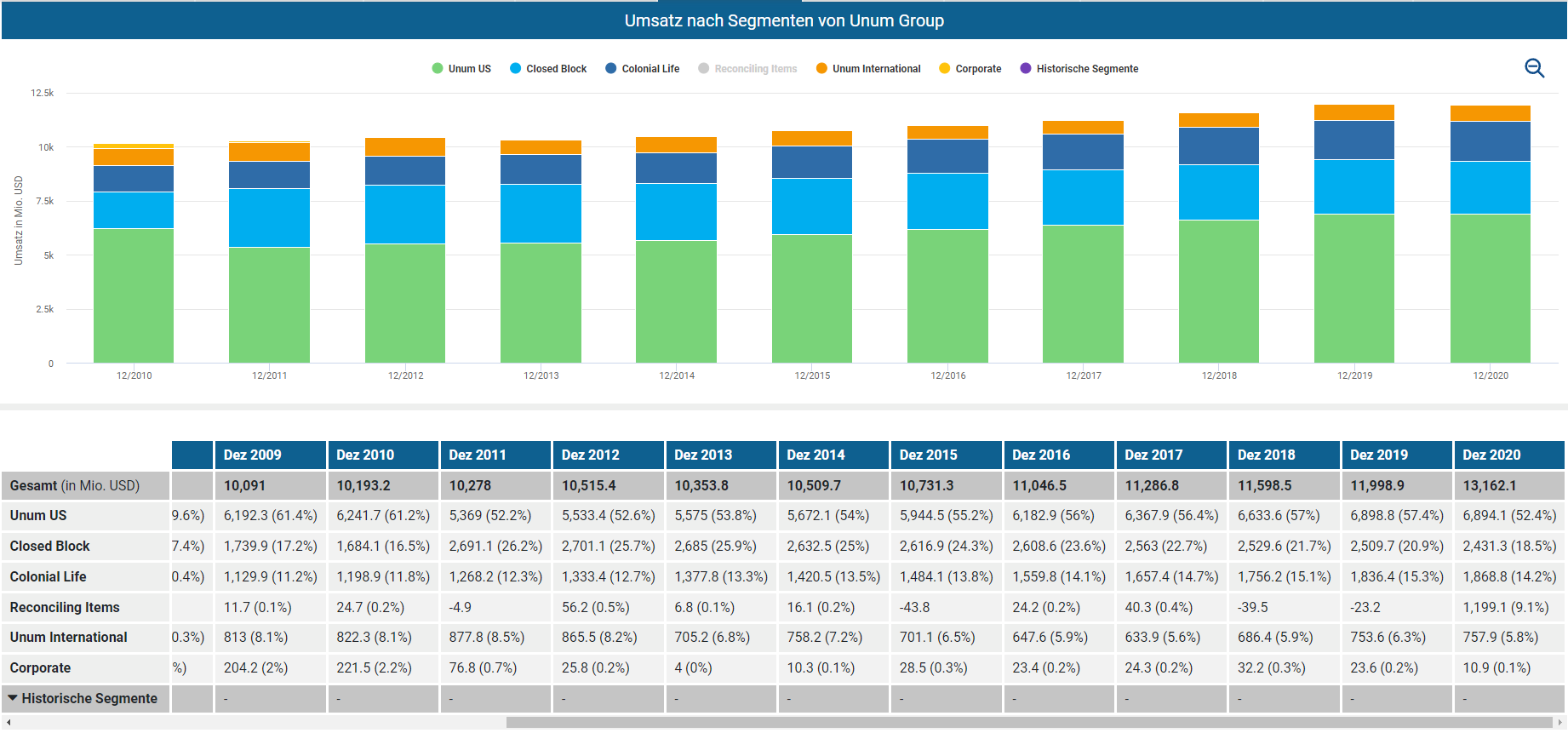This screenshot has width=1568, height=733.
Task: Select the Dez 2009 column header
Action: [x=252, y=455]
